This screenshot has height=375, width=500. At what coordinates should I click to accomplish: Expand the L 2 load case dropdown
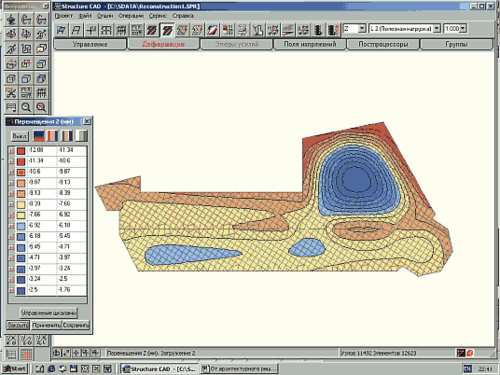(x=437, y=29)
